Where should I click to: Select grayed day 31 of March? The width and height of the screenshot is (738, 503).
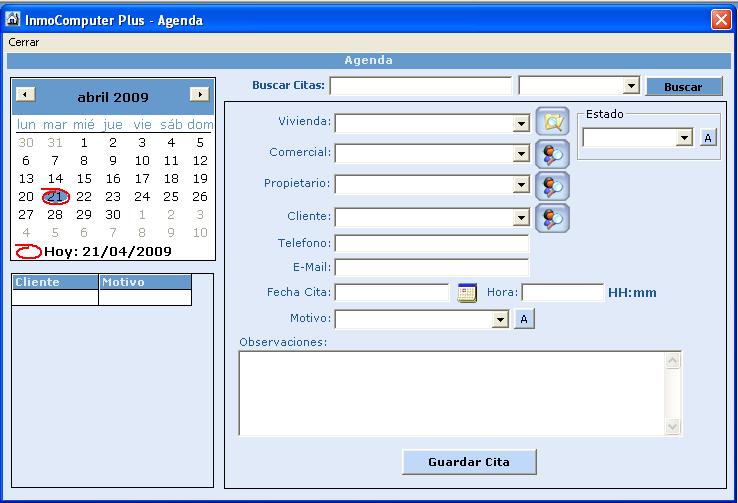pos(55,143)
